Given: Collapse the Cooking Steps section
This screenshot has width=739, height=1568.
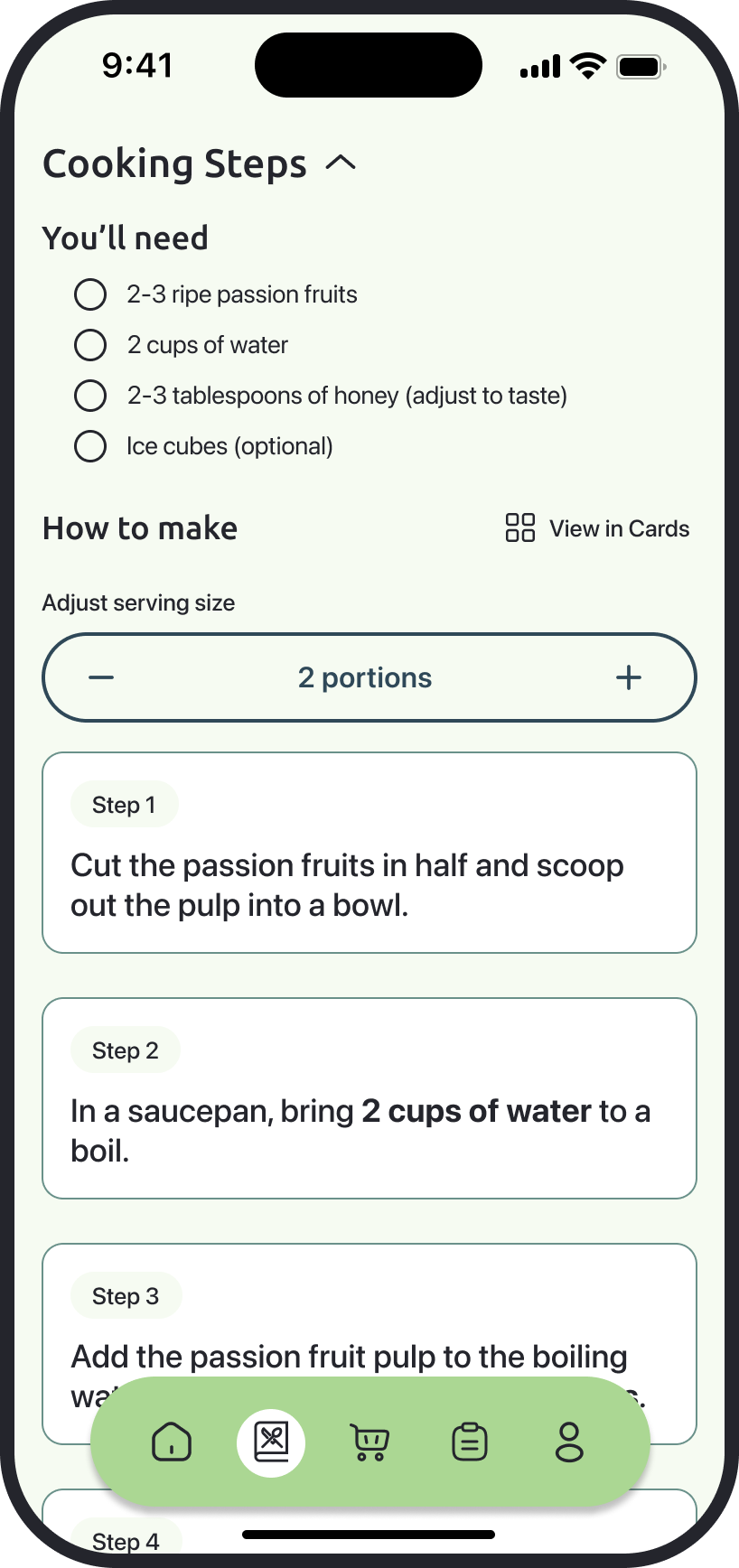Looking at the screenshot, I should [341, 163].
